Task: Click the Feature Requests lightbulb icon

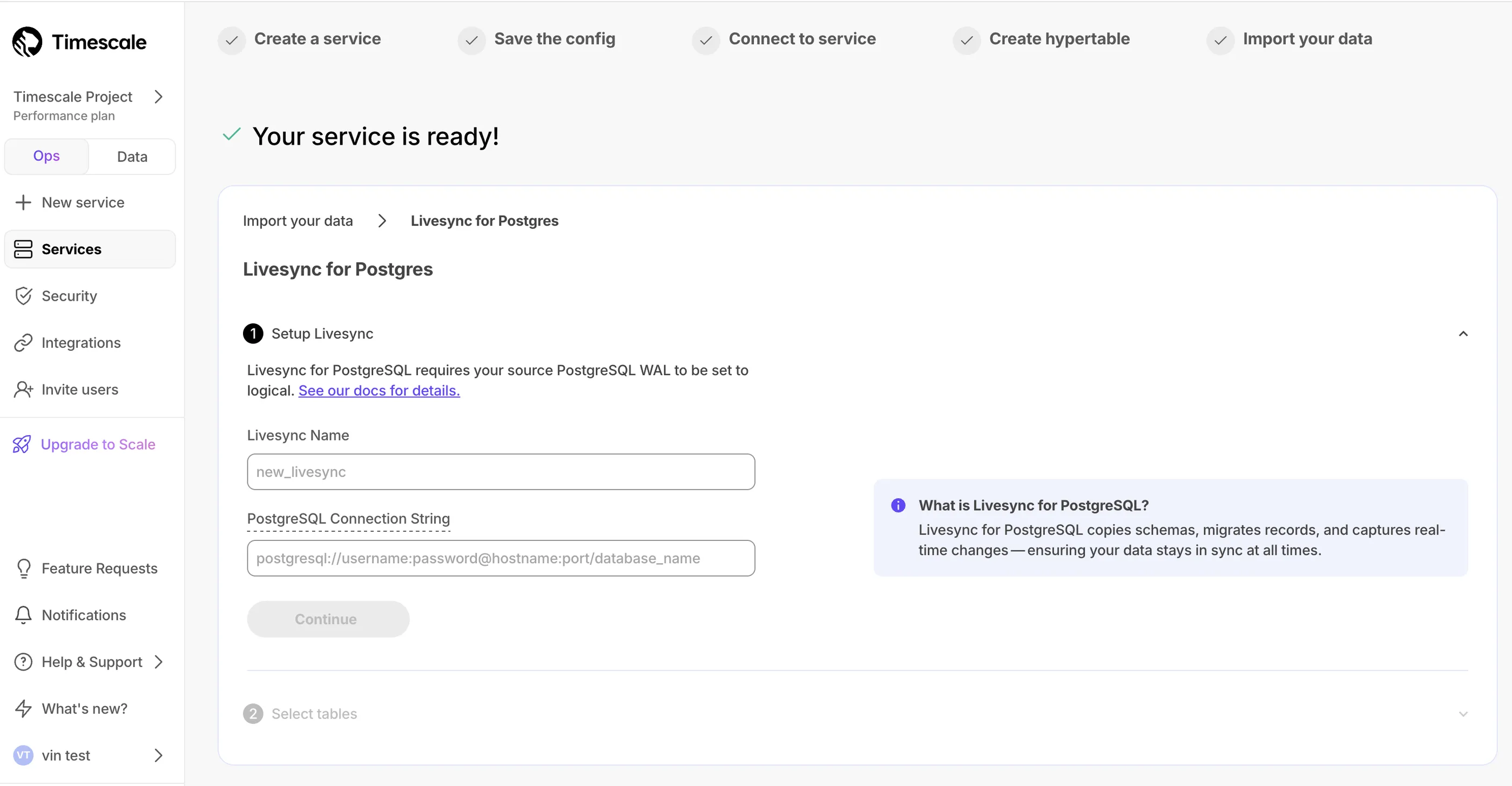Action: [23, 568]
